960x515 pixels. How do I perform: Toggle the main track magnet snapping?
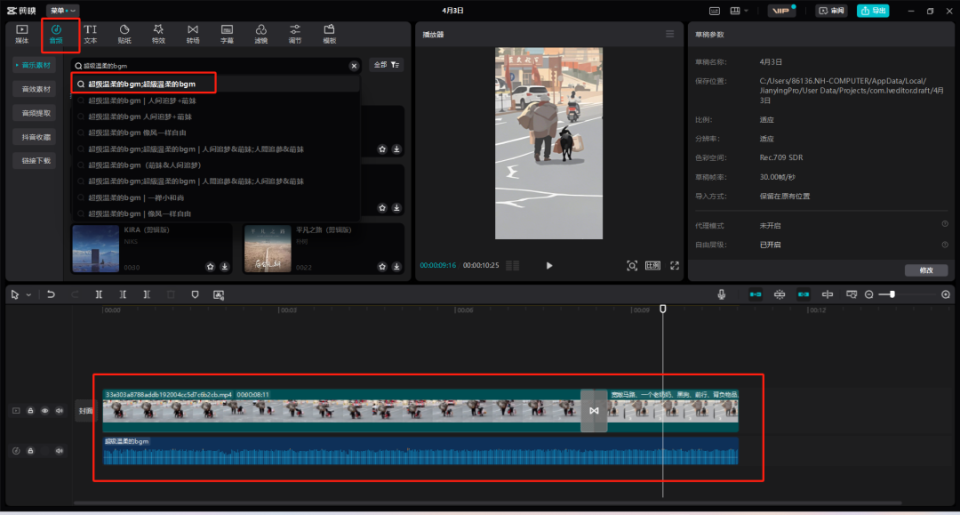755,295
